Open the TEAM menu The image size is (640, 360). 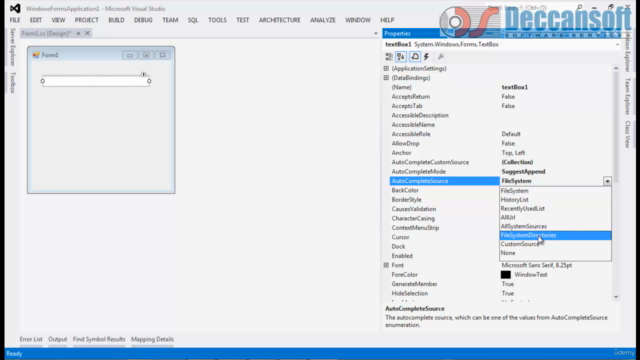[x=170, y=20]
